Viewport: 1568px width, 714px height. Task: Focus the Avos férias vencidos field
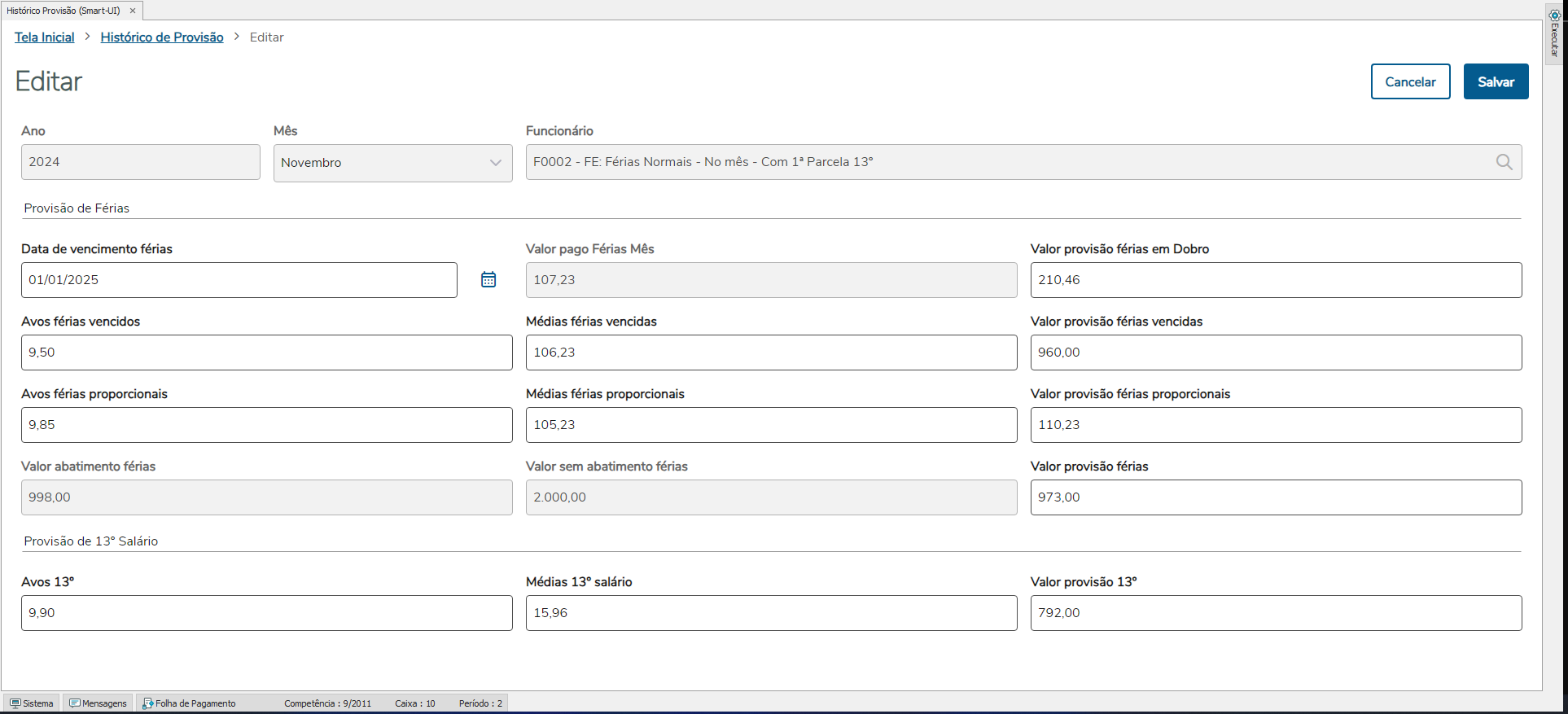coord(266,353)
